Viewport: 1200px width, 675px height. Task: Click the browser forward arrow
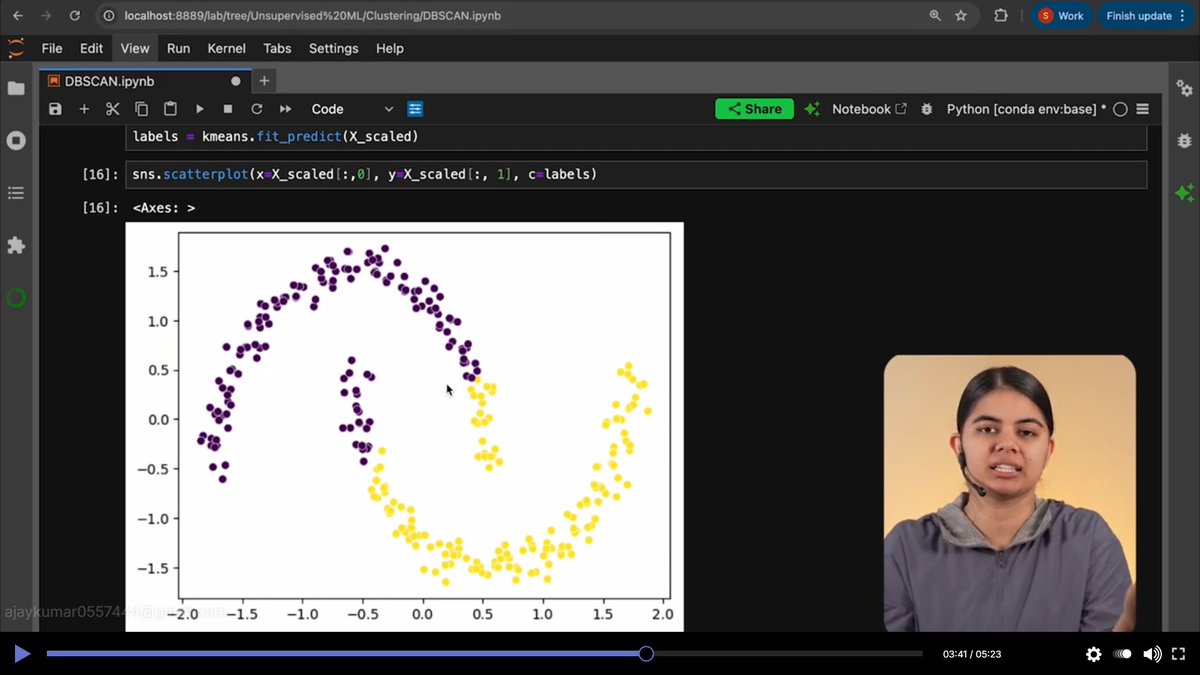tap(47, 16)
